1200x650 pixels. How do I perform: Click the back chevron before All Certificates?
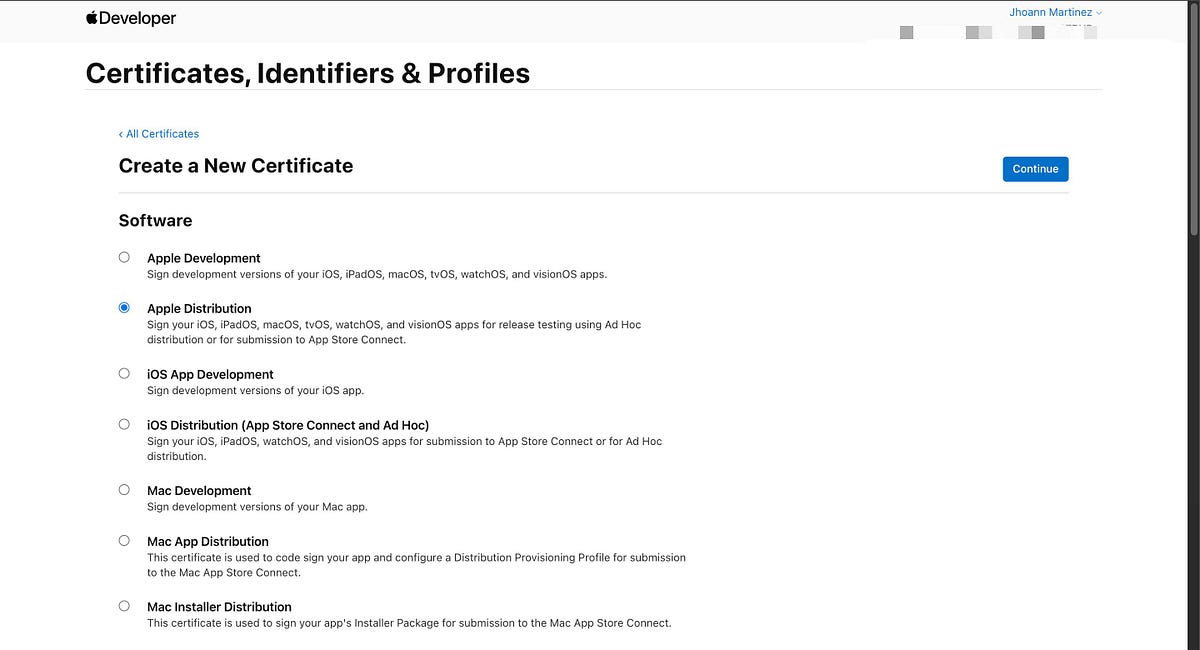121,133
